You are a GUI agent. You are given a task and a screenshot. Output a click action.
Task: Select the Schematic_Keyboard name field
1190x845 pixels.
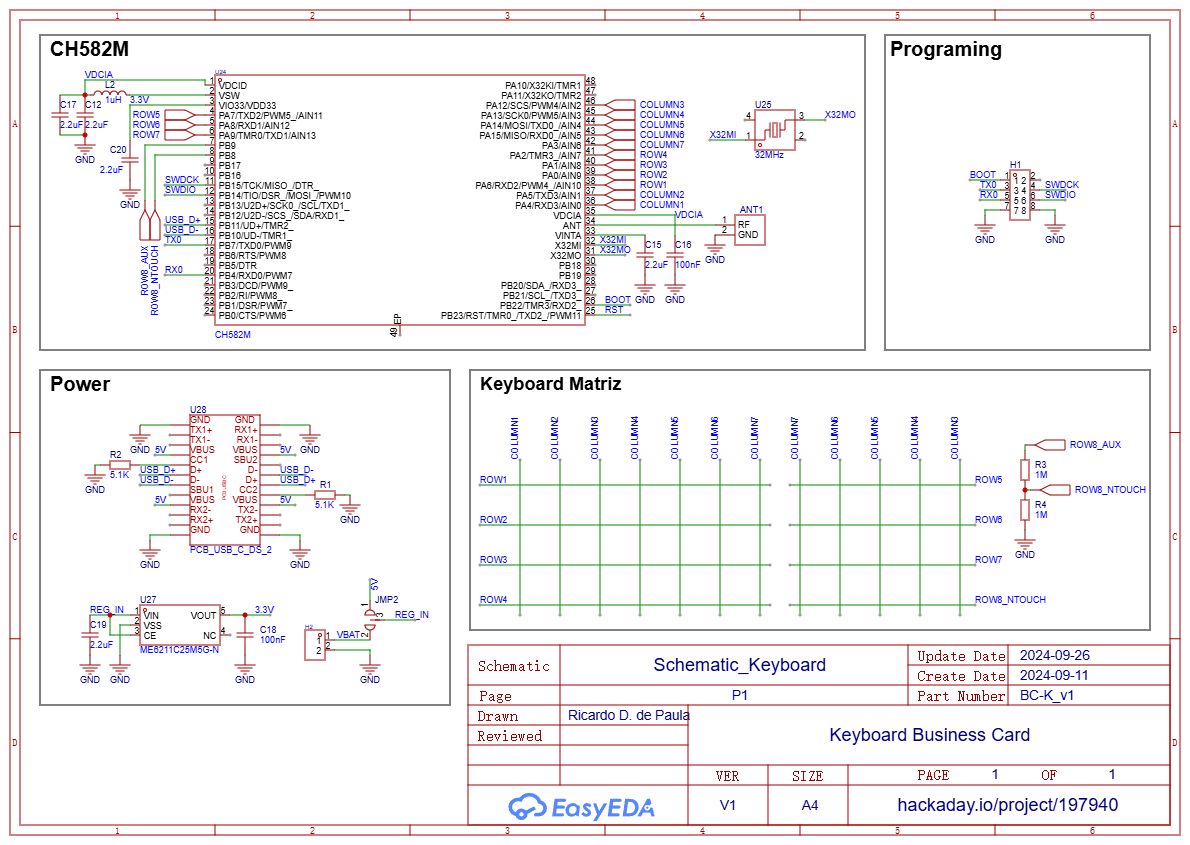739,665
